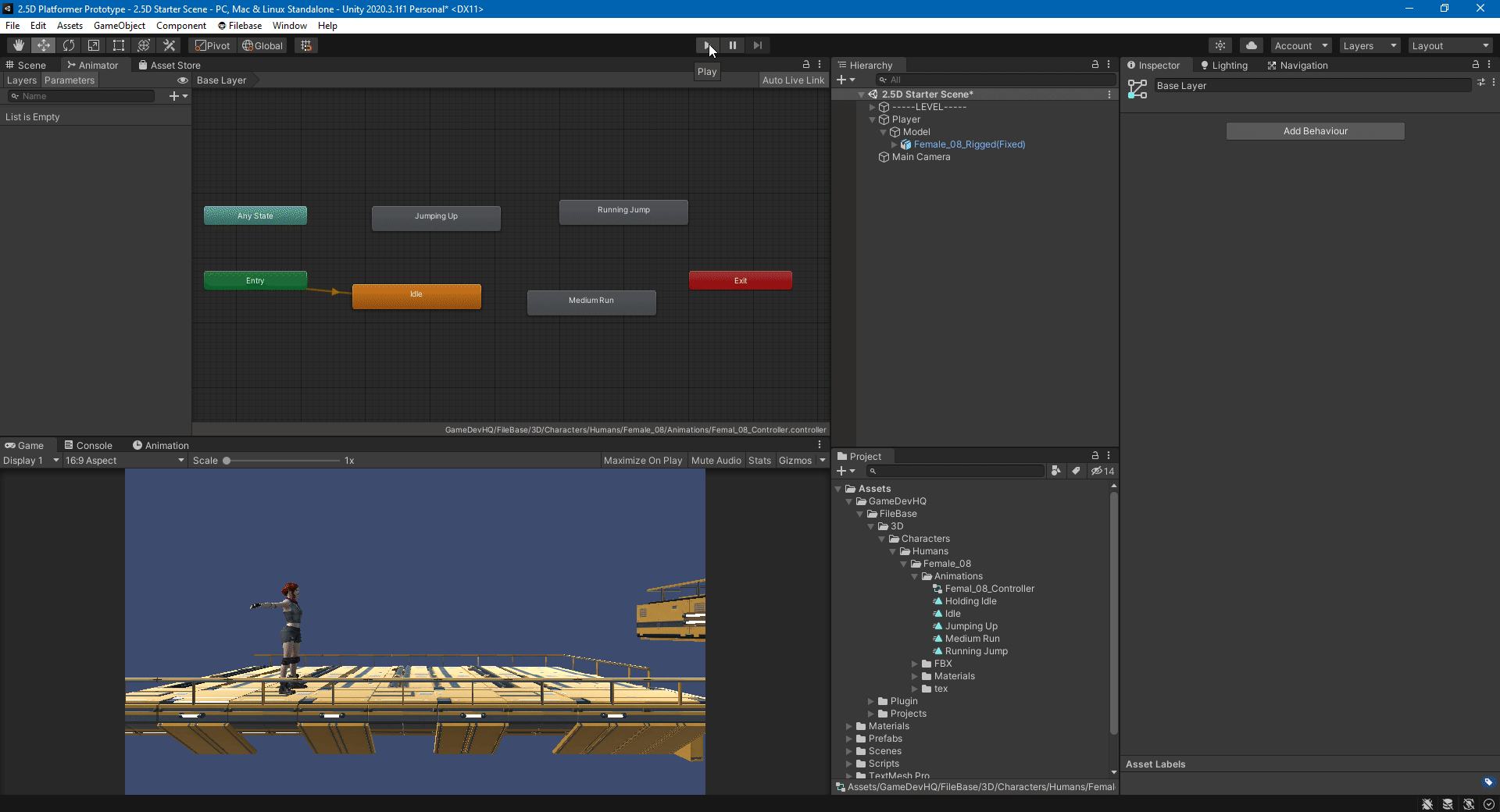The image size is (1500, 812).
Task: Open the custom editor tools icon
Action: click(x=169, y=45)
